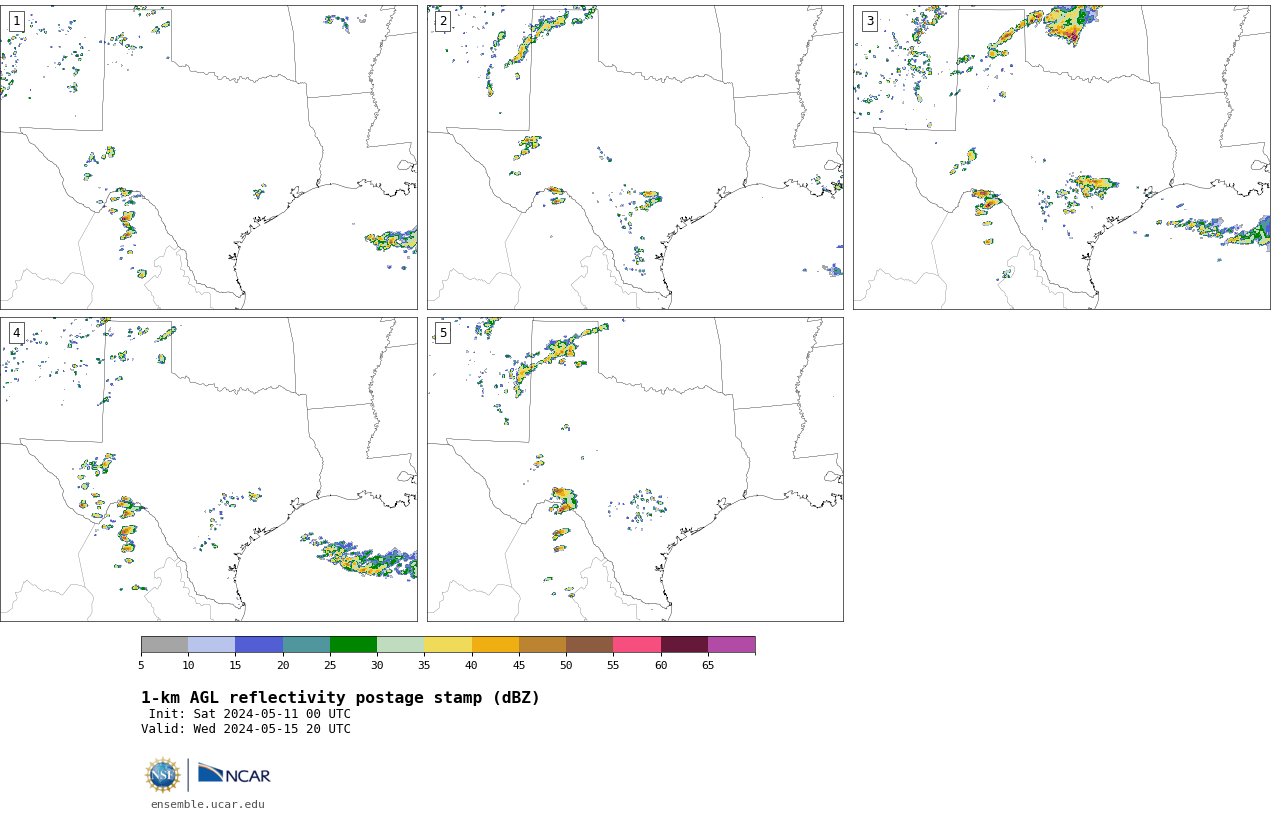The image size is (1280, 815).
Task: Click the member number 5 label box
Action: tap(442, 333)
